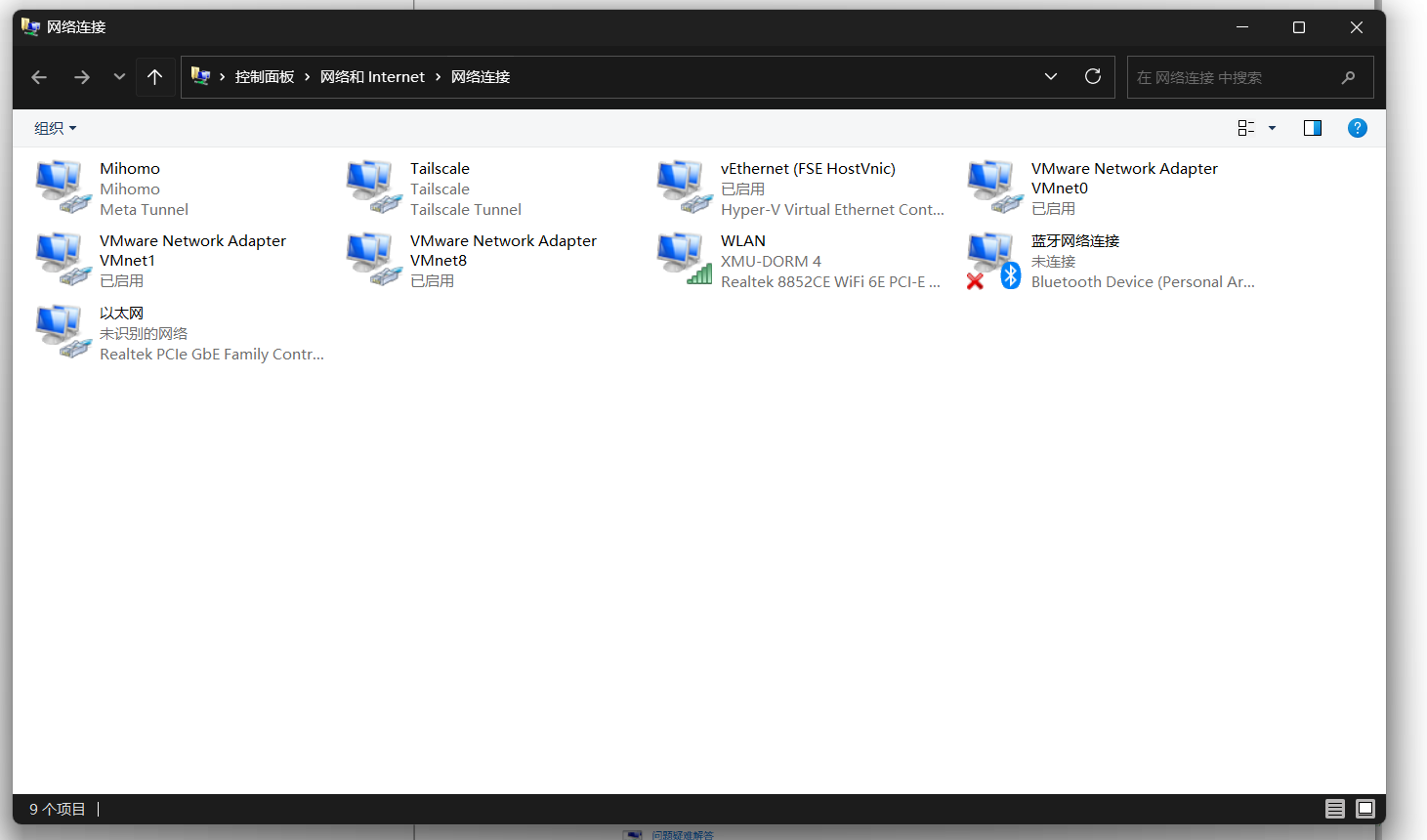Screen dimensions: 1427x840
Task: Select the 以太网 Realtek adapter icon
Action: [63, 331]
